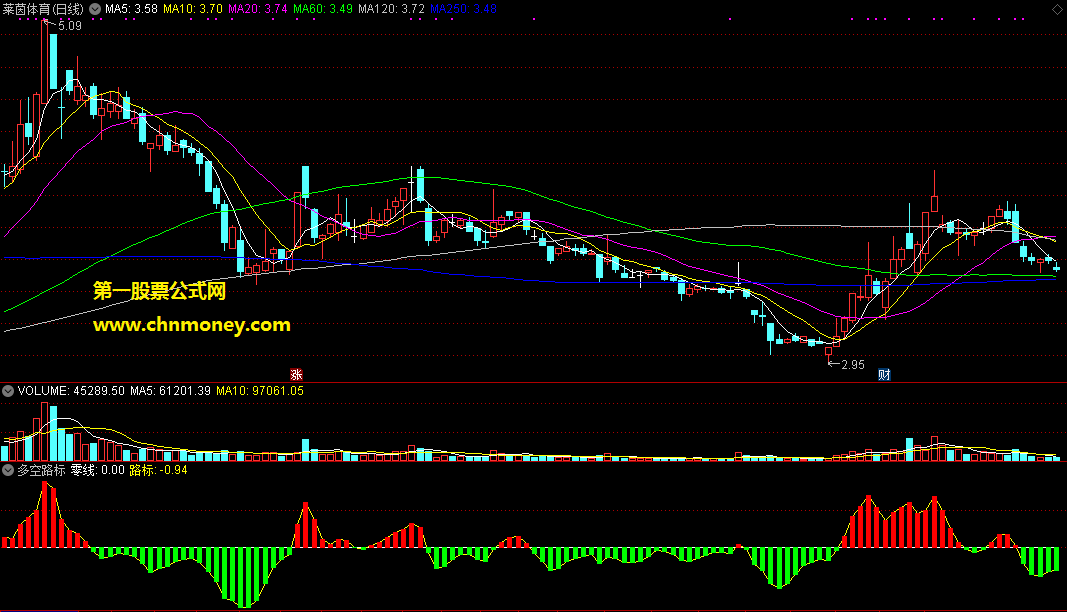Image resolution: width=1067 pixels, height=612 pixels.
Task: Click the 路标: -0.94 value
Action: click(x=158, y=470)
